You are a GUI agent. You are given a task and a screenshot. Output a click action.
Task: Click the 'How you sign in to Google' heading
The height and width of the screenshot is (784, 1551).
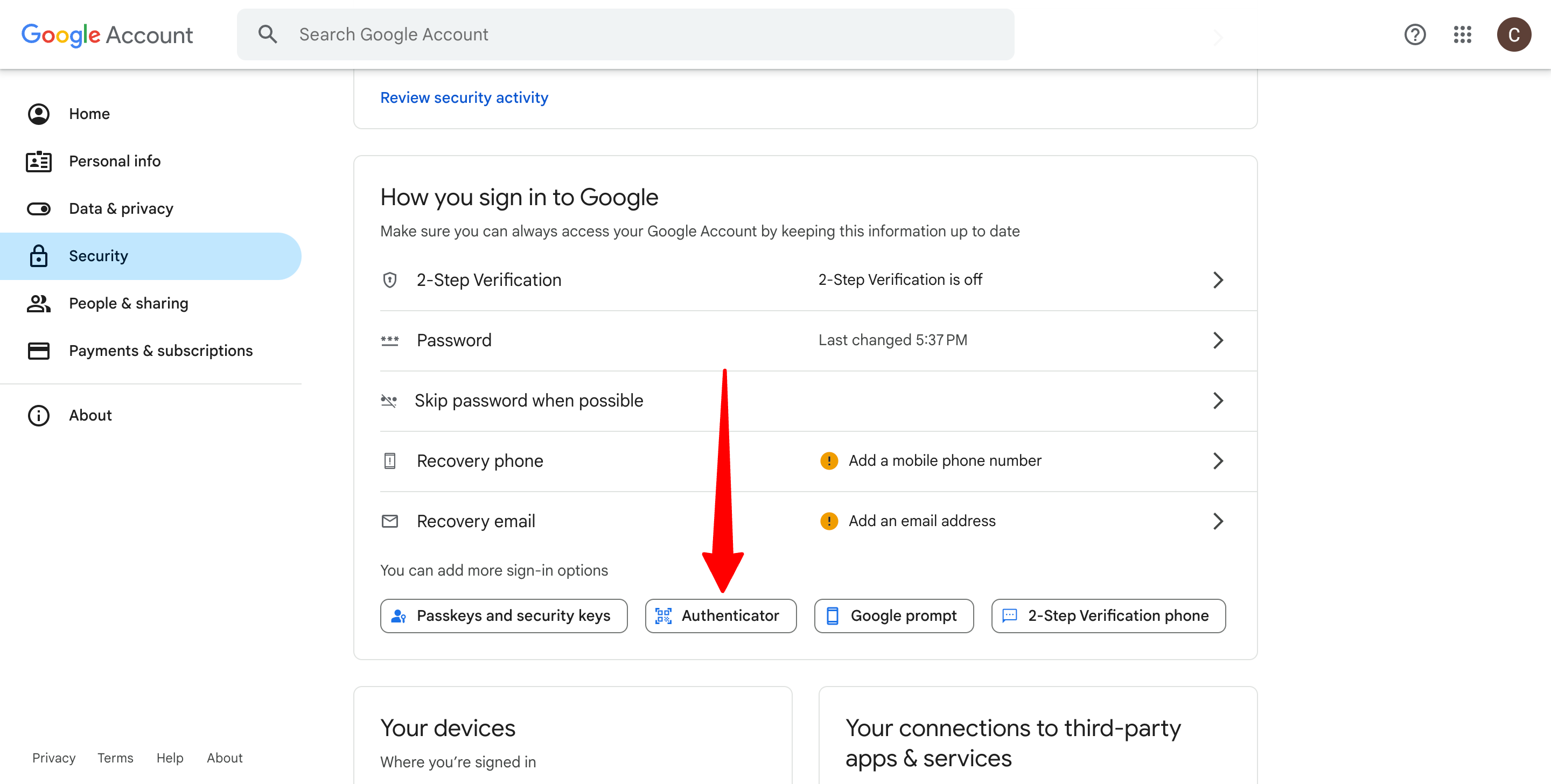click(520, 198)
